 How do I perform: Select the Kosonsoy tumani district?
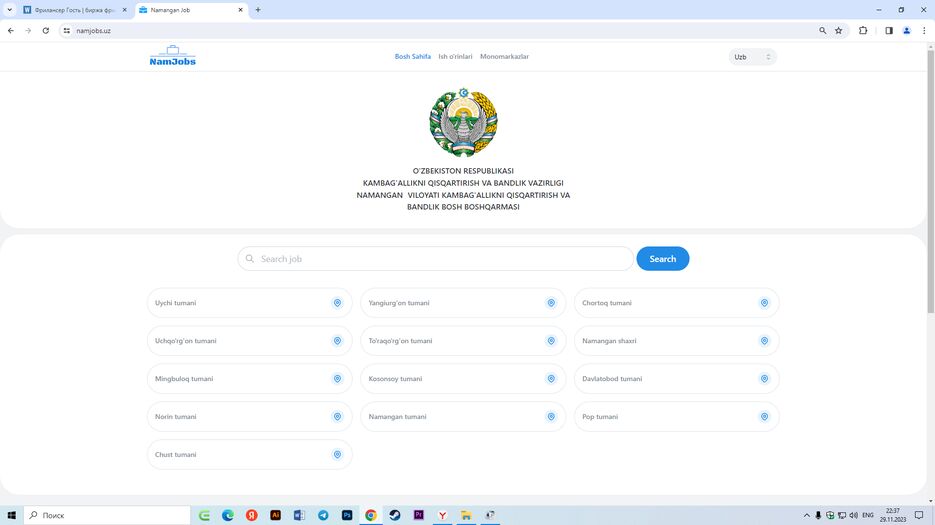pyautogui.click(x=463, y=379)
